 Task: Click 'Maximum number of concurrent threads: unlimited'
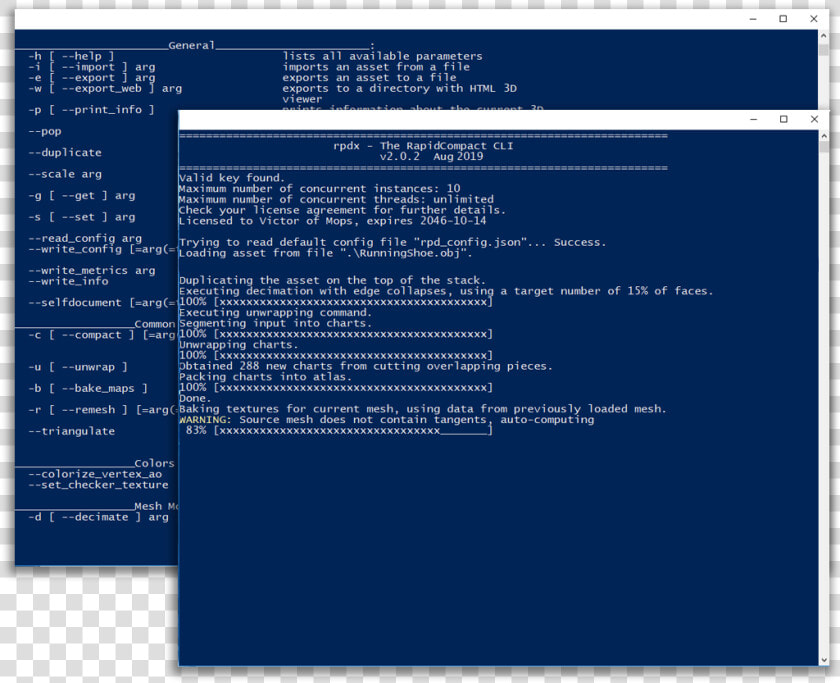pos(336,199)
